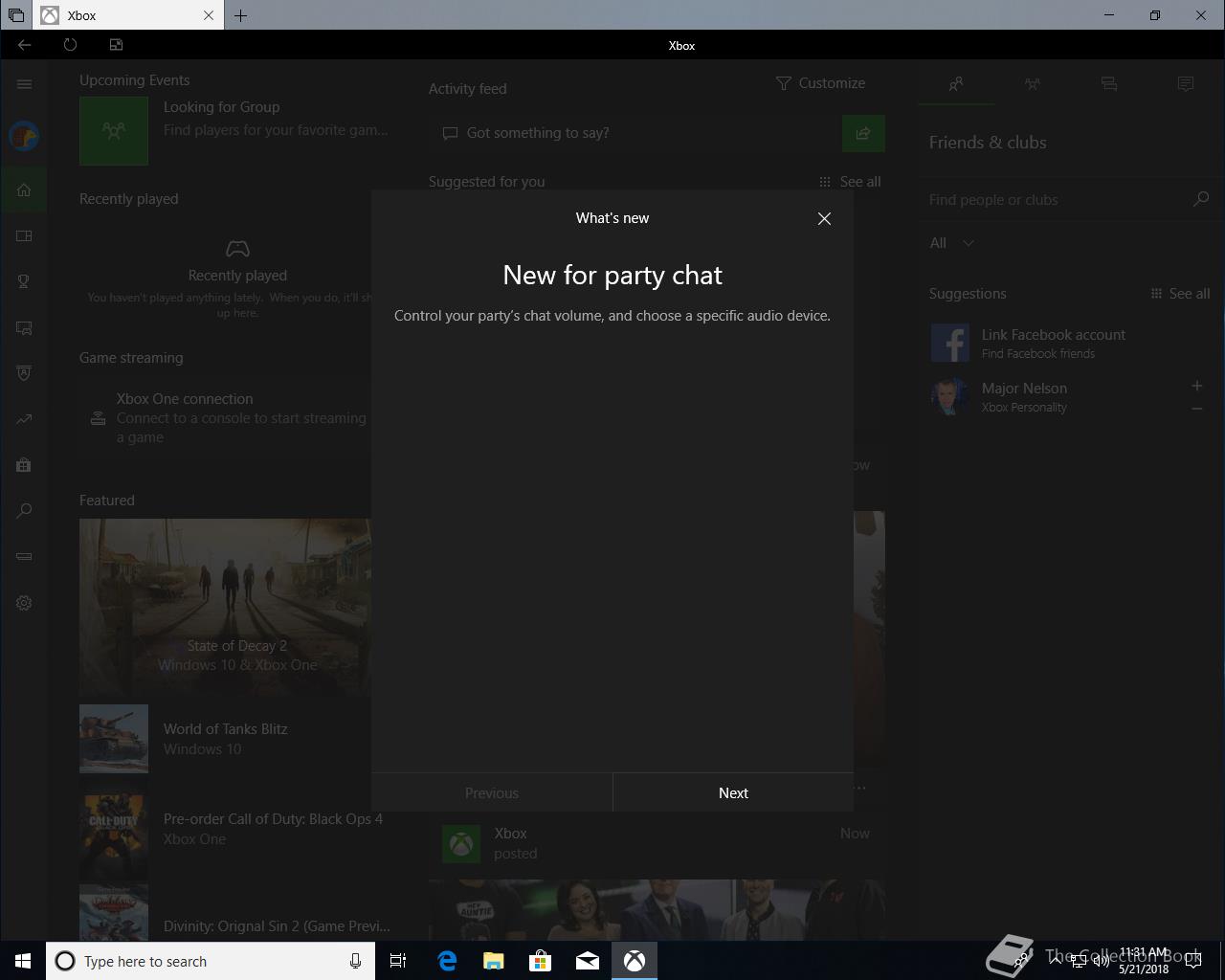This screenshot has height=980, width=1225.
Task: Click the Got something to say field
Action: tap(635, 133)
